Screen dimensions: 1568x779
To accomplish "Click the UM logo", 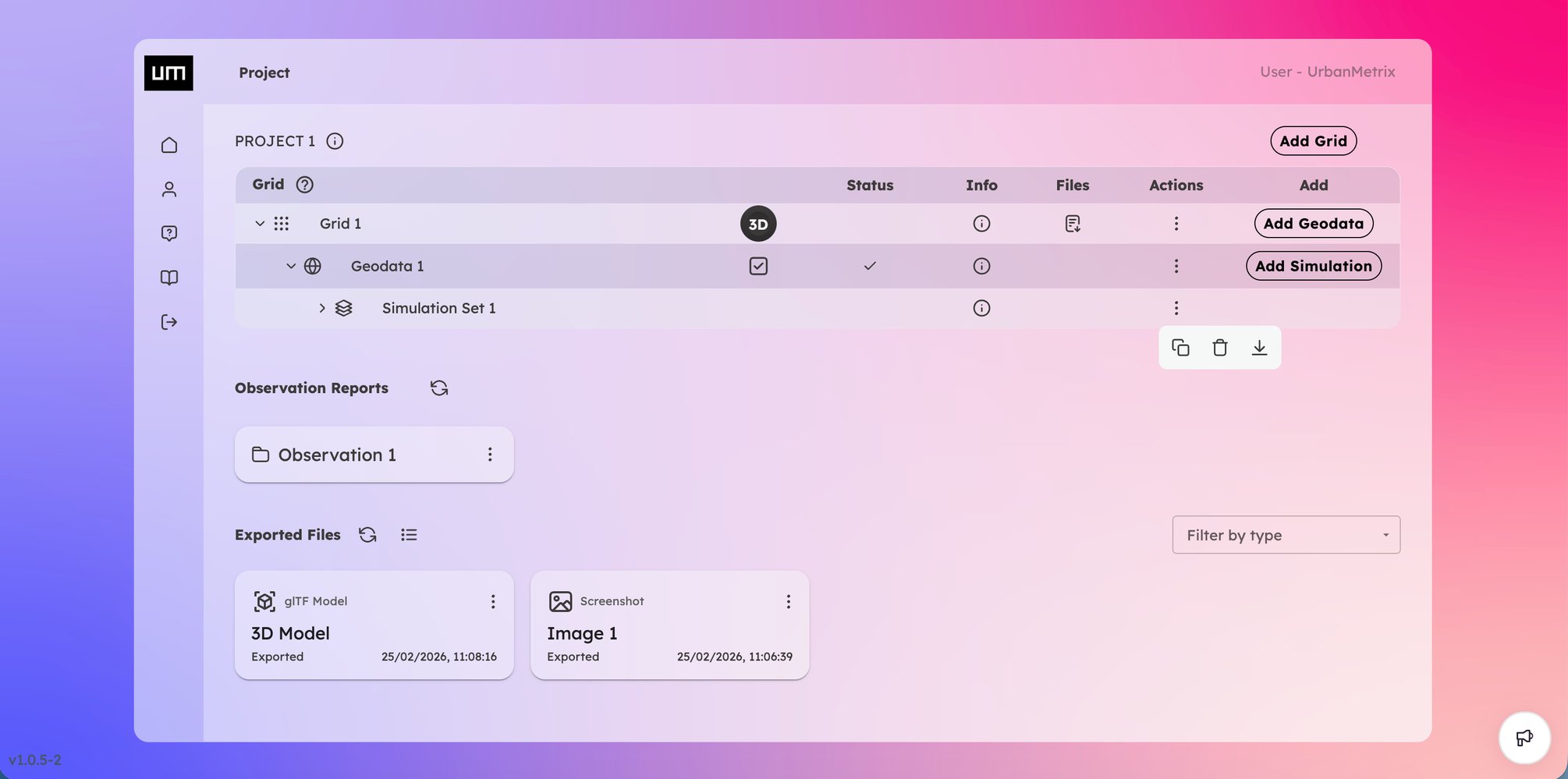I will coord(169,73).
